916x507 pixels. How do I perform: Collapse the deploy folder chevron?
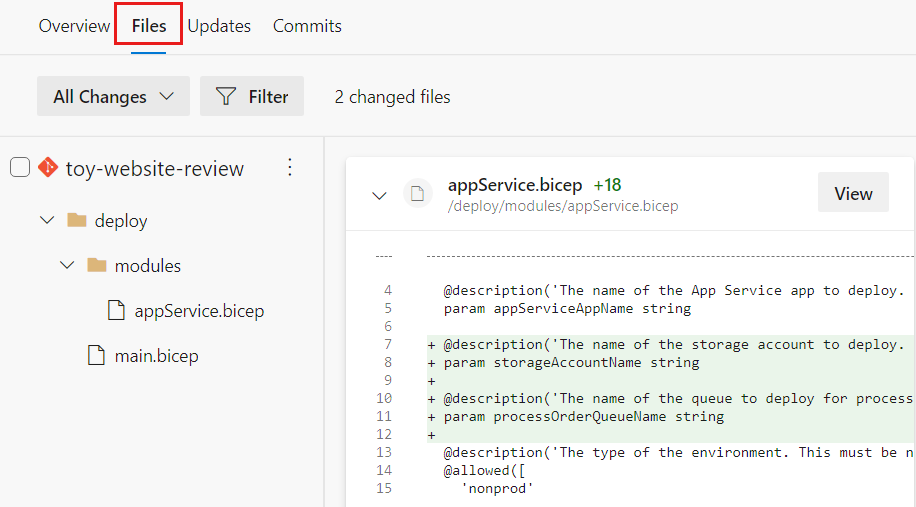pos(47,220)
